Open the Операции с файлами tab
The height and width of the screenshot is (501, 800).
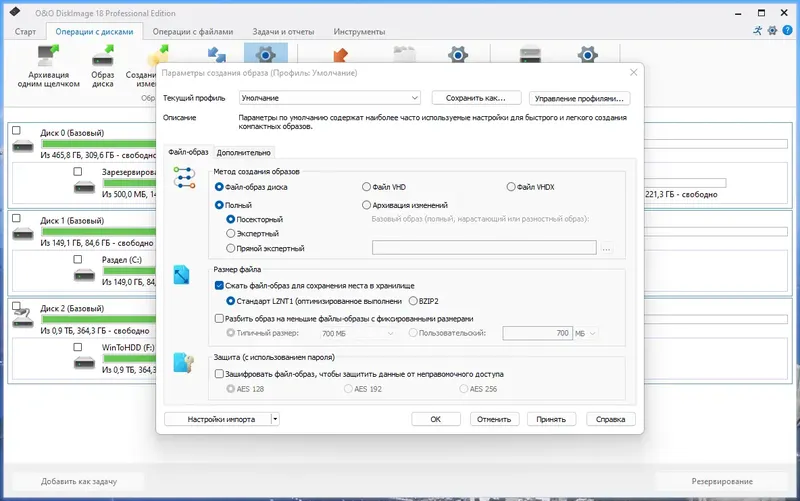[193, 32]
